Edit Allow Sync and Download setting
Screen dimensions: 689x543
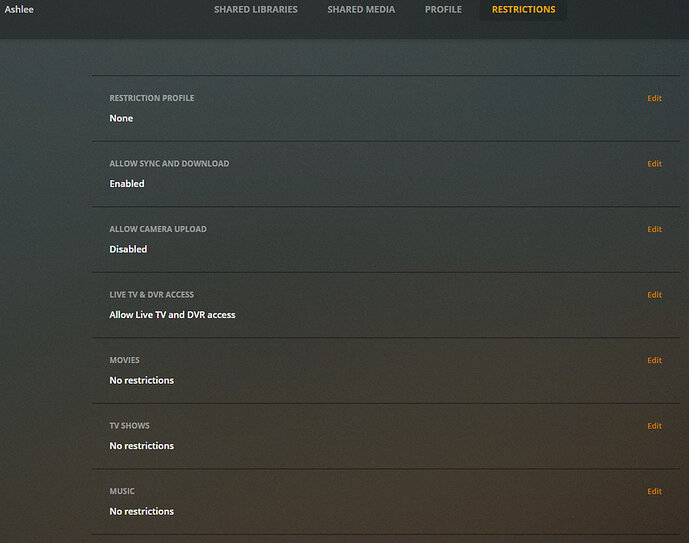(654, 163)
